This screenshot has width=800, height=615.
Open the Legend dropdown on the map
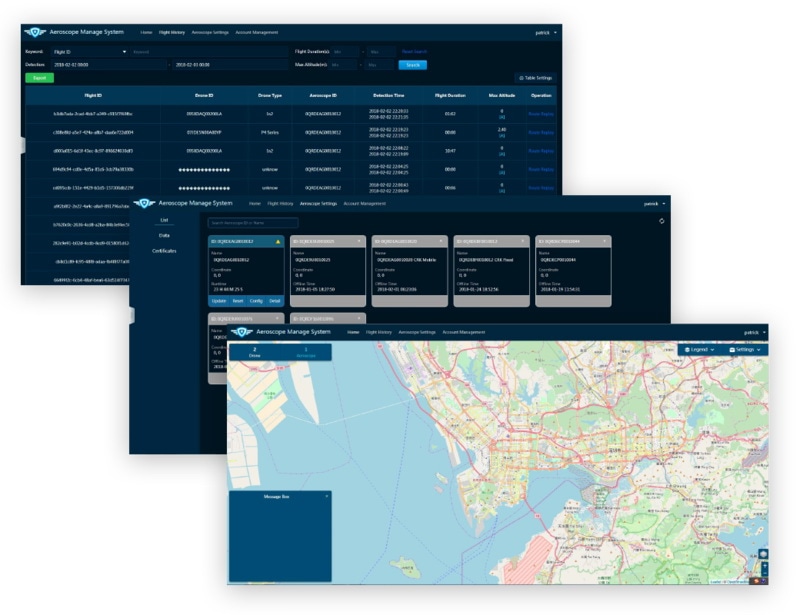[699, 349]
